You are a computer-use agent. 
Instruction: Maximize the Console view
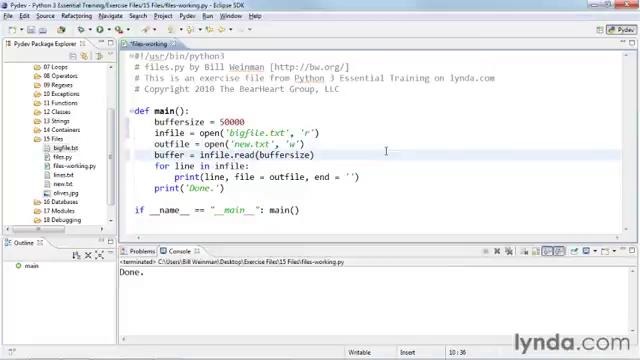point(632,250)
